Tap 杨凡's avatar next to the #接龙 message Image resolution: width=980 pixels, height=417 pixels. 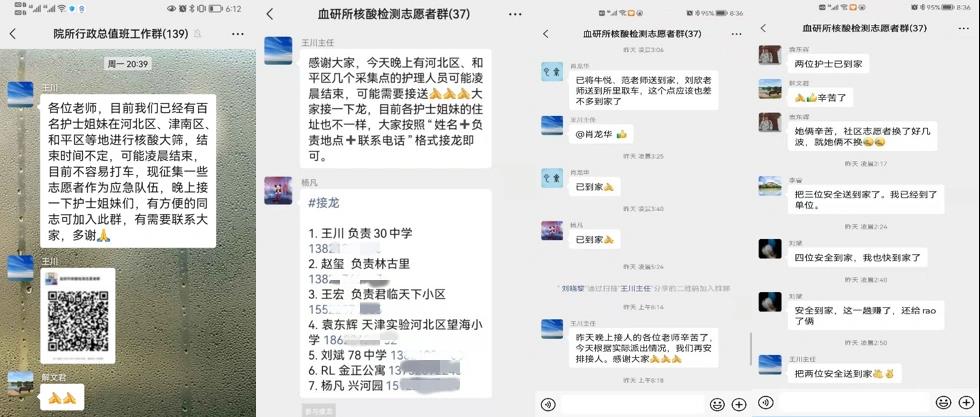278,190
